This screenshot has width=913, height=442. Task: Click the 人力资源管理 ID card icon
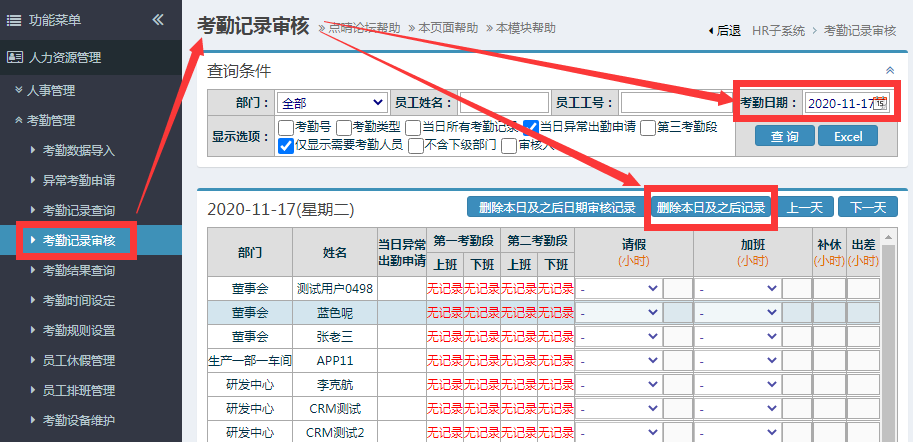(14, 57)
